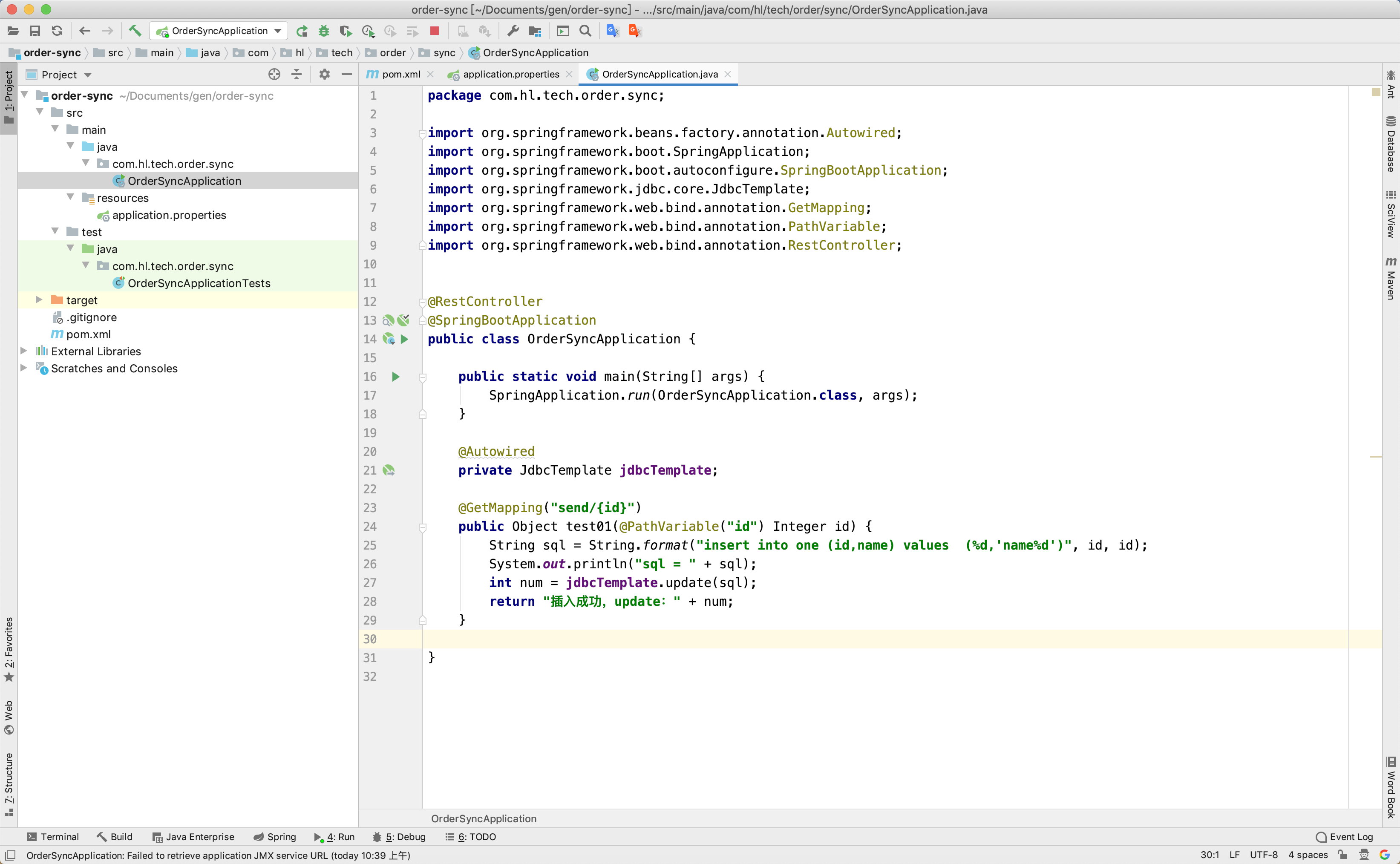Toggle the Project tool window side tab
Viewport: 1400px width, 864px height.
(9, 97)
